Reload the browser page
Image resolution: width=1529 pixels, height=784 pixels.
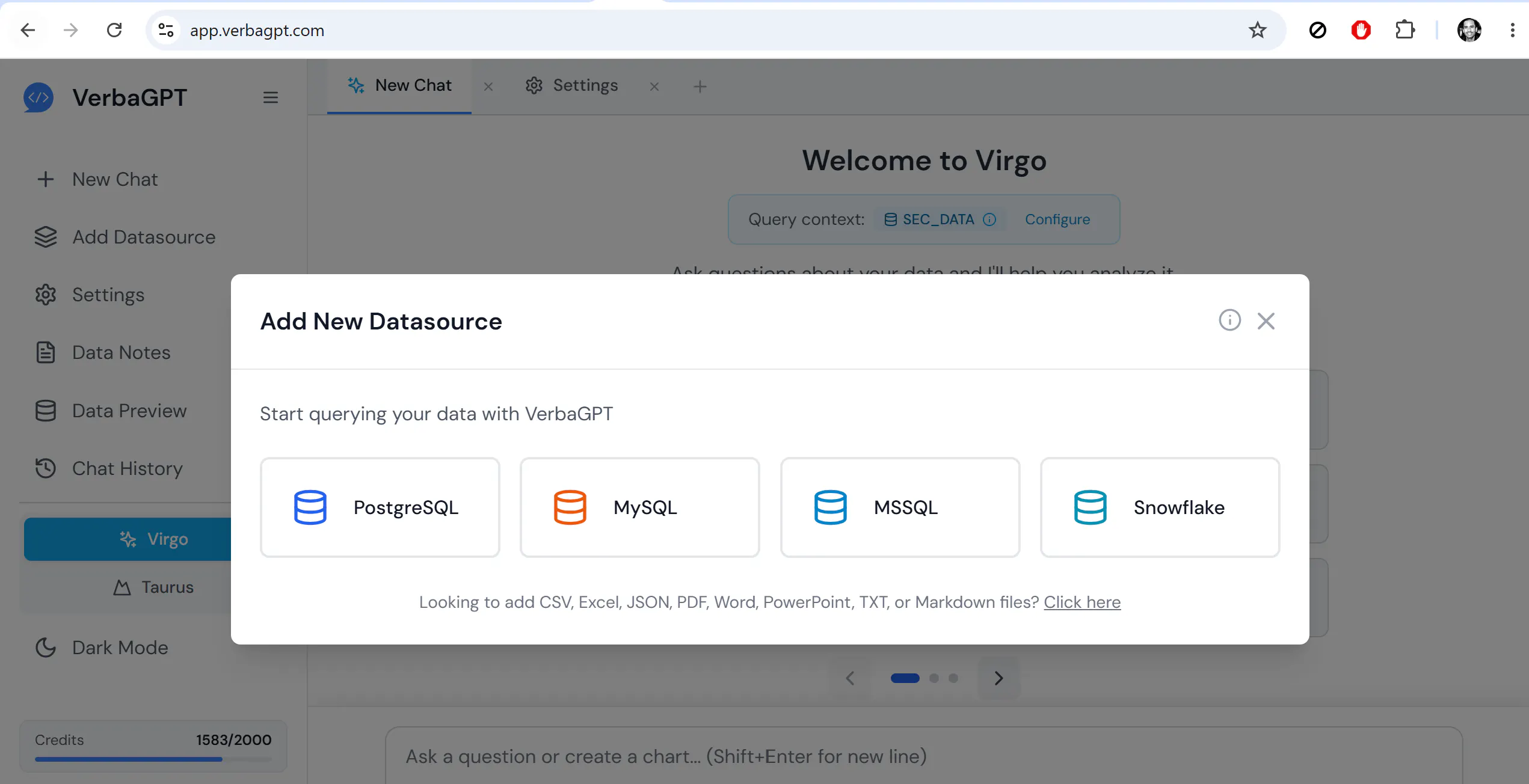(x=114, y=30)
